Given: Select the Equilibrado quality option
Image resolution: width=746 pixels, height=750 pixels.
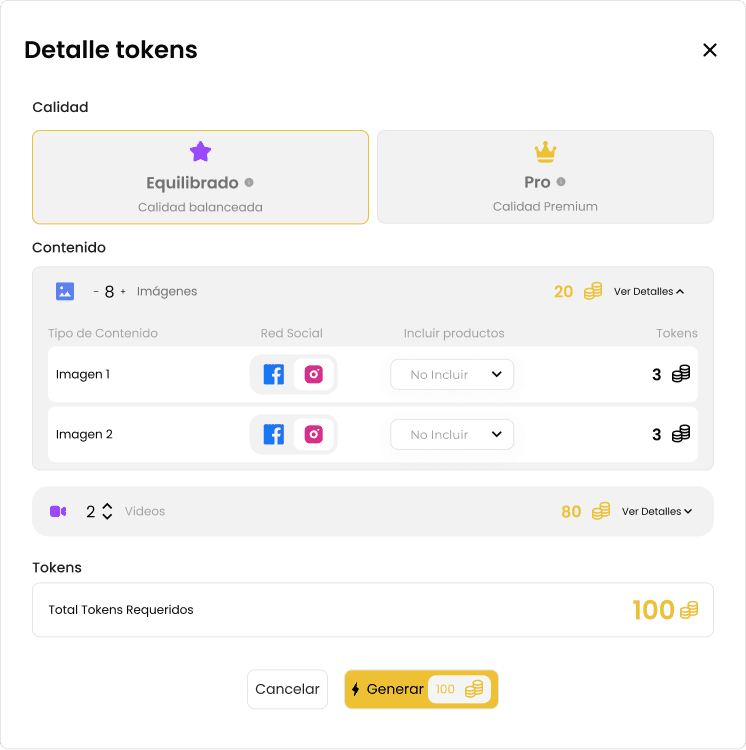Looking at the screenshot, I should (x=200, y=177).
